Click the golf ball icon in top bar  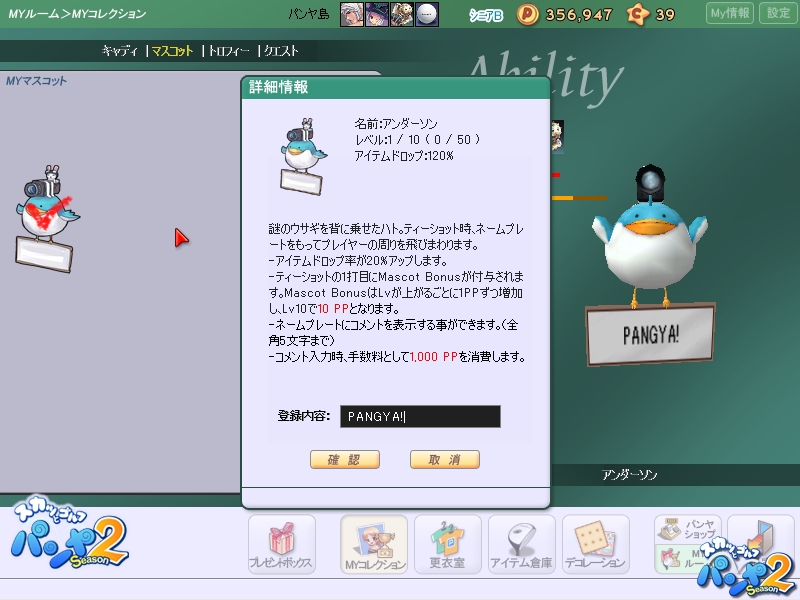pyautogui.click(x=427, y=14)
